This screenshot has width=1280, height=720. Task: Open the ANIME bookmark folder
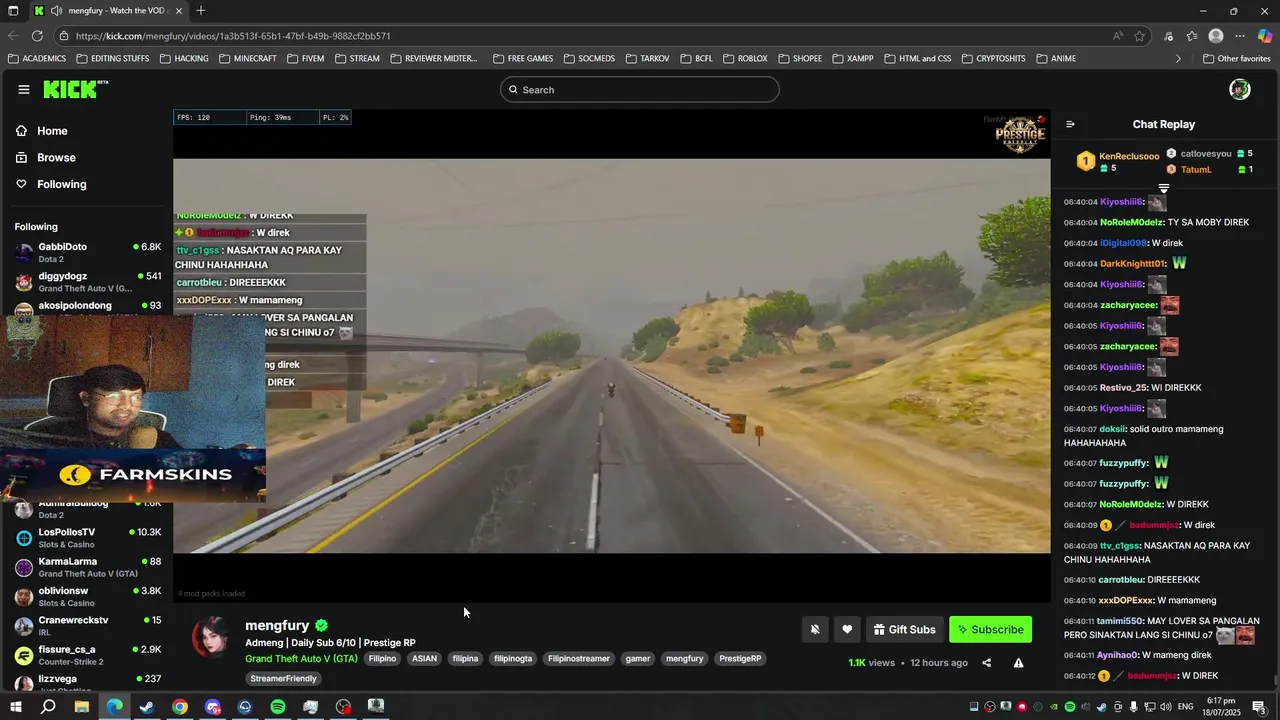(x=1055, y=59)
